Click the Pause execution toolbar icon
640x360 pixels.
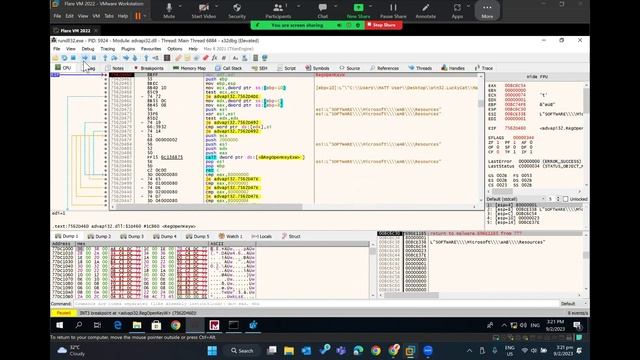[x=94, y=58]
